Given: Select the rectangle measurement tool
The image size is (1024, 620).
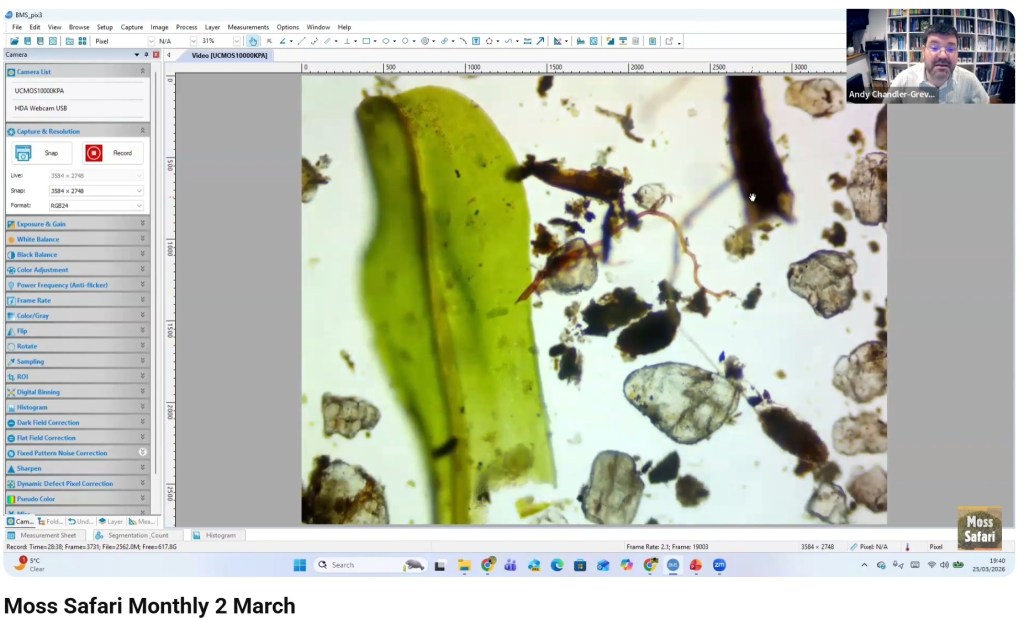Looking at the screenshot, I should pos(367,41).
